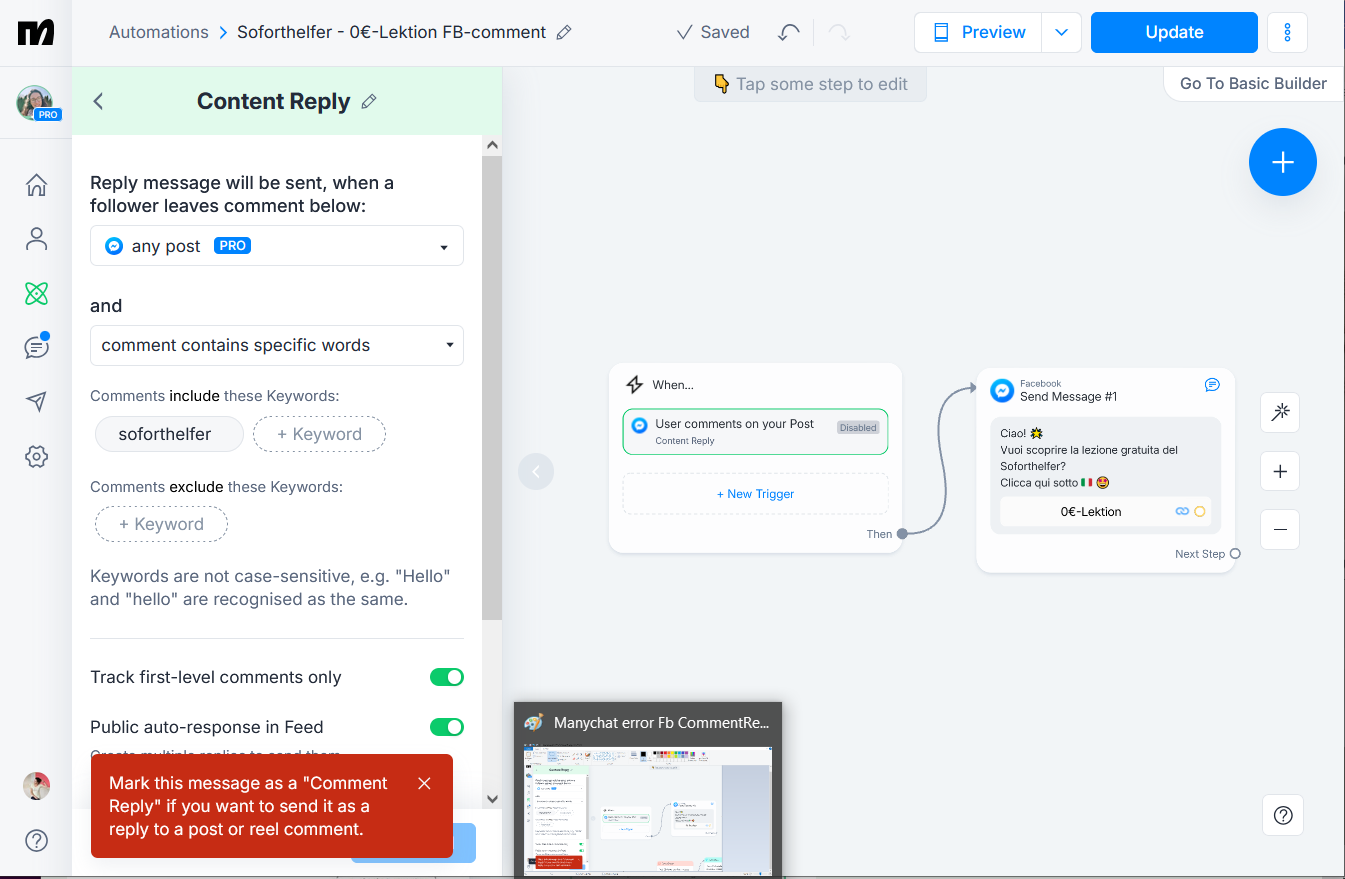Open Contacts from the sidebar
The width and height of the screenshot is (1345, 879).
click(36, 239)
